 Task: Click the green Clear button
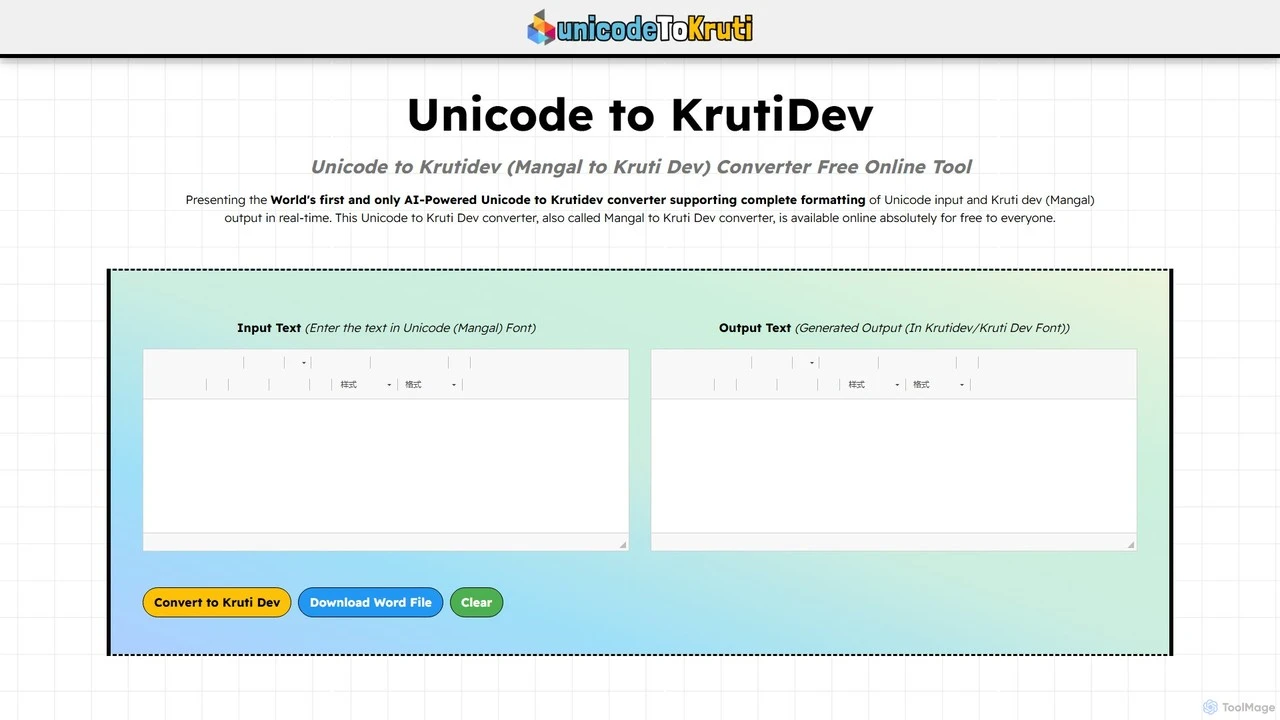point(476,602)
